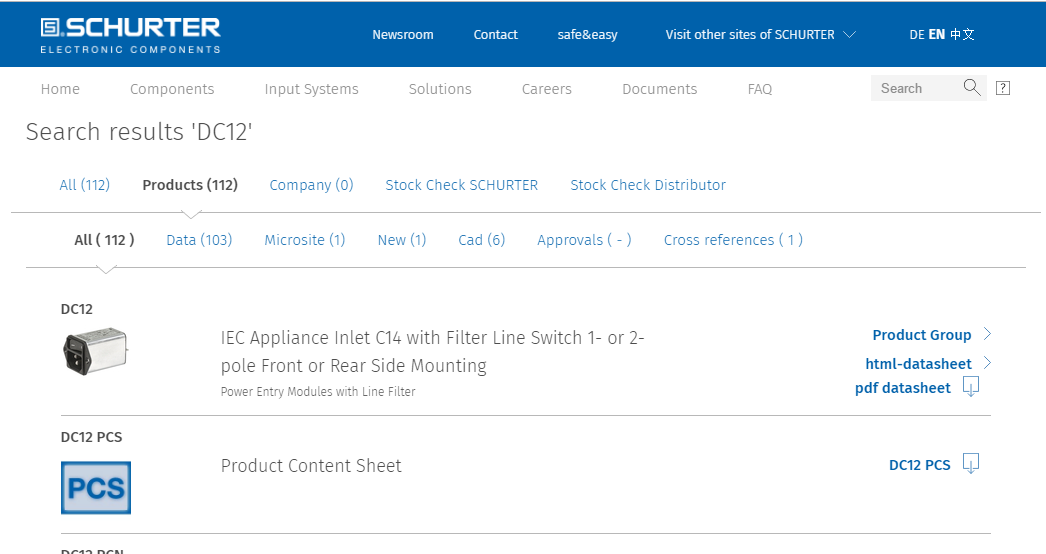This screenshot has height=554, width=1046.
Task: Download via the pdf datasheet link
Action: pyautogui.click(x=903, y=388)
